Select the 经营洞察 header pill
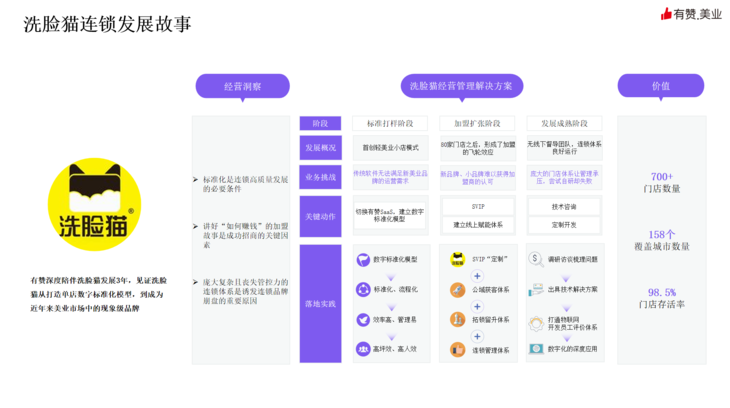The width and height of the screenshot is (730, 408). pos(235,87)
